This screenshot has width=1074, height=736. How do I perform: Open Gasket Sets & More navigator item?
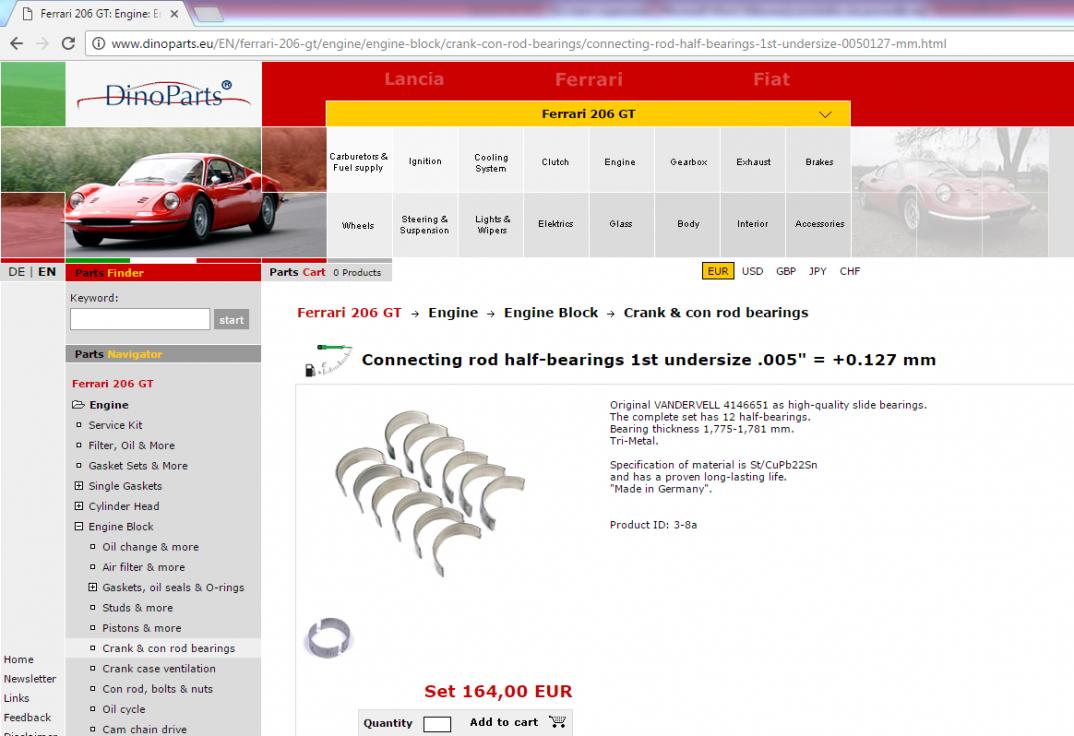[138, 466]
